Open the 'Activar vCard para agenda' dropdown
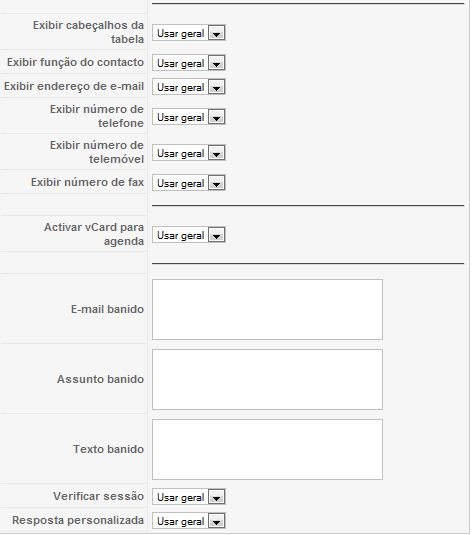Viewport: 472px width, 535px height. [x=188, y=235]
